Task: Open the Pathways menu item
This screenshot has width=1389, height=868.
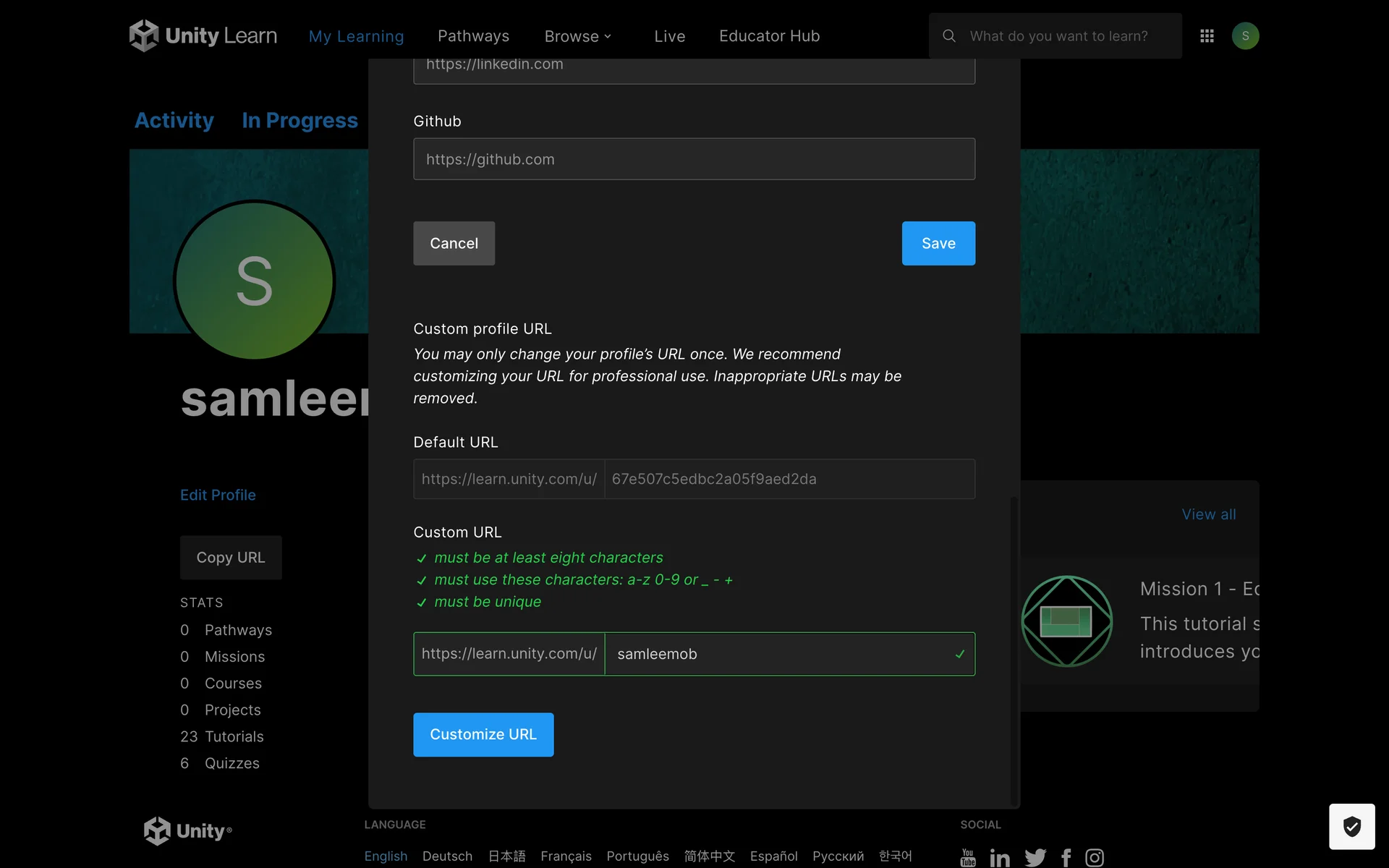Action: [473, 36]
